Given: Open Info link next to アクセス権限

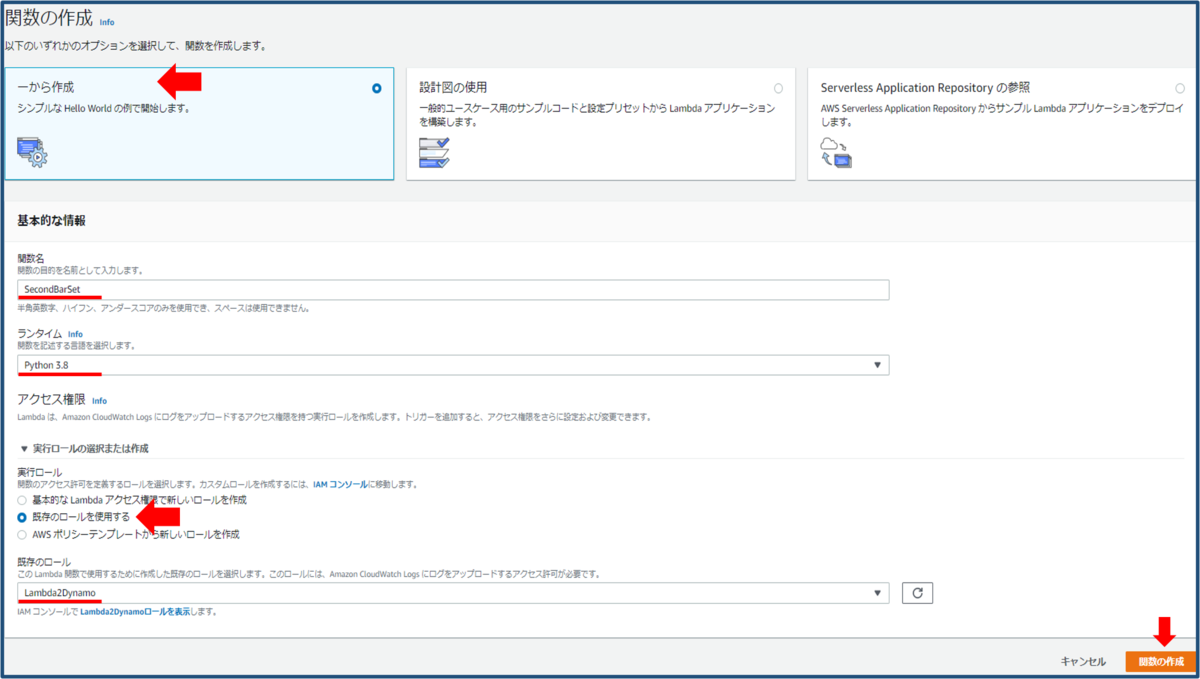Looking at the screenshot, I should pos(99,401).
